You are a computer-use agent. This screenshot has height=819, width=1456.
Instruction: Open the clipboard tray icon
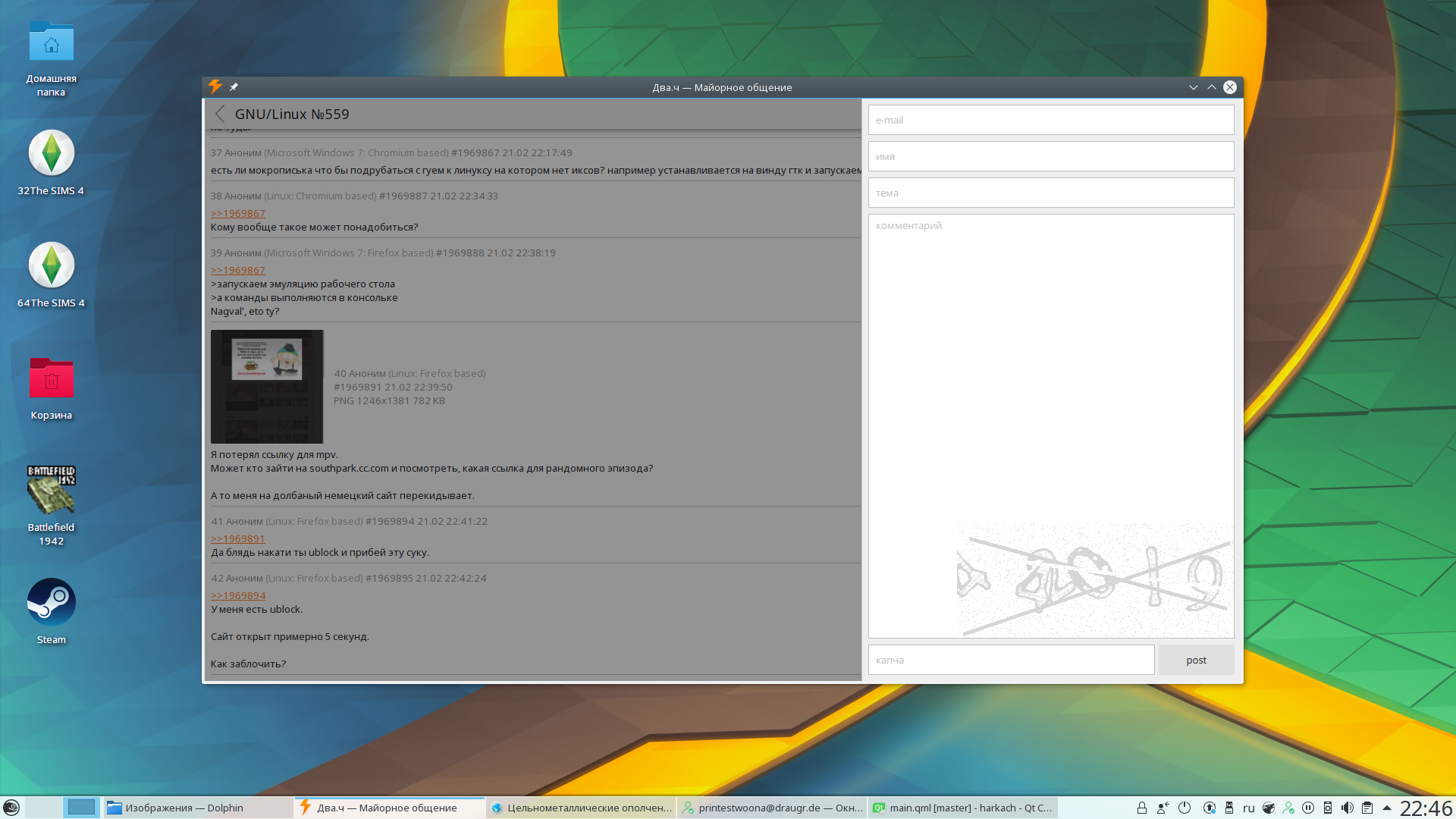click(x=1367, y=808)
